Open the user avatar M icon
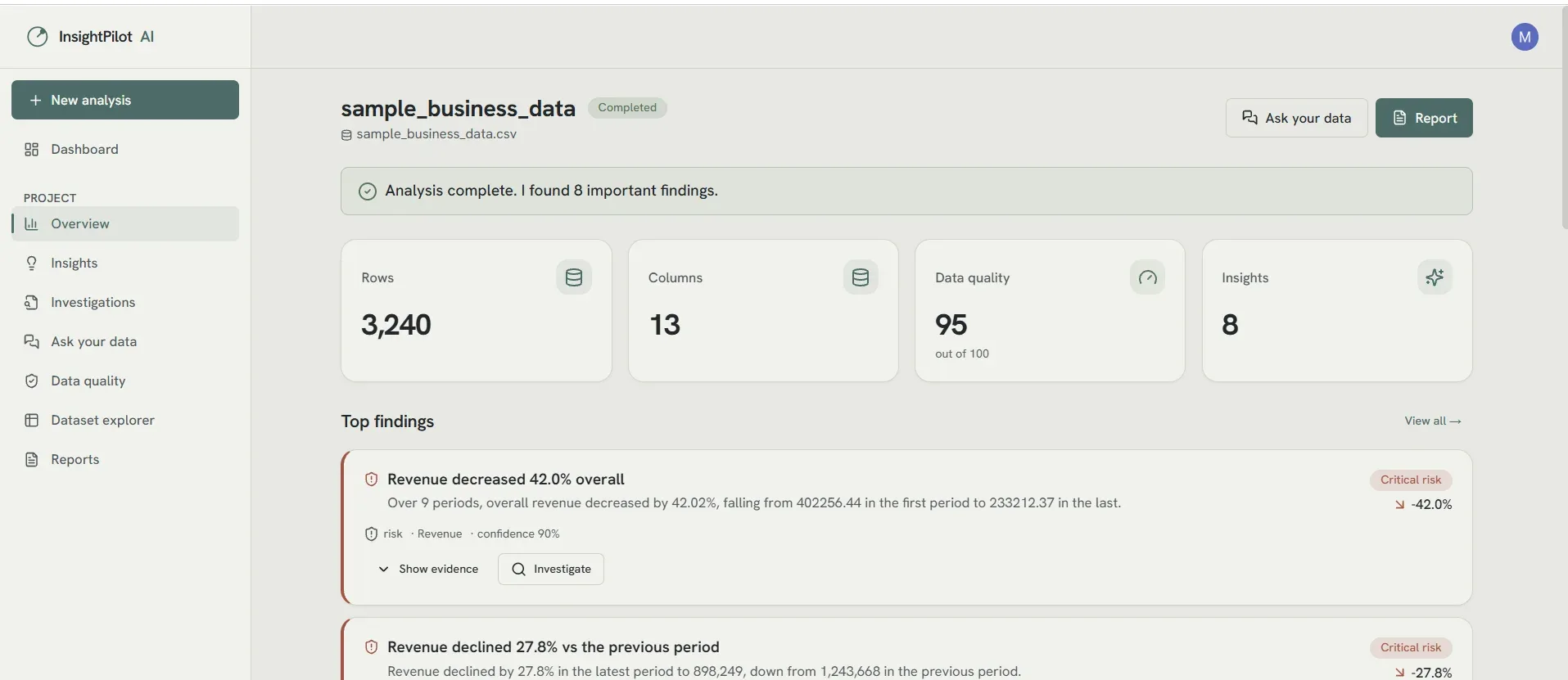 pos(1524,37)
